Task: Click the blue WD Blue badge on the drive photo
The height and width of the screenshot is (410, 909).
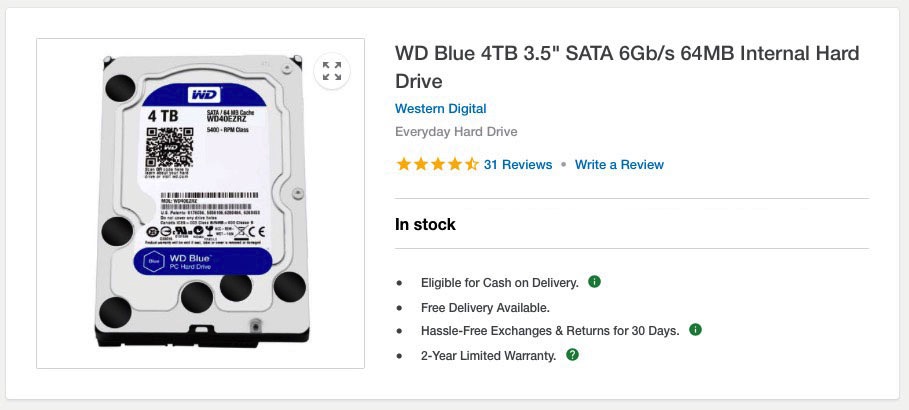Action: [x=203, y=263]
